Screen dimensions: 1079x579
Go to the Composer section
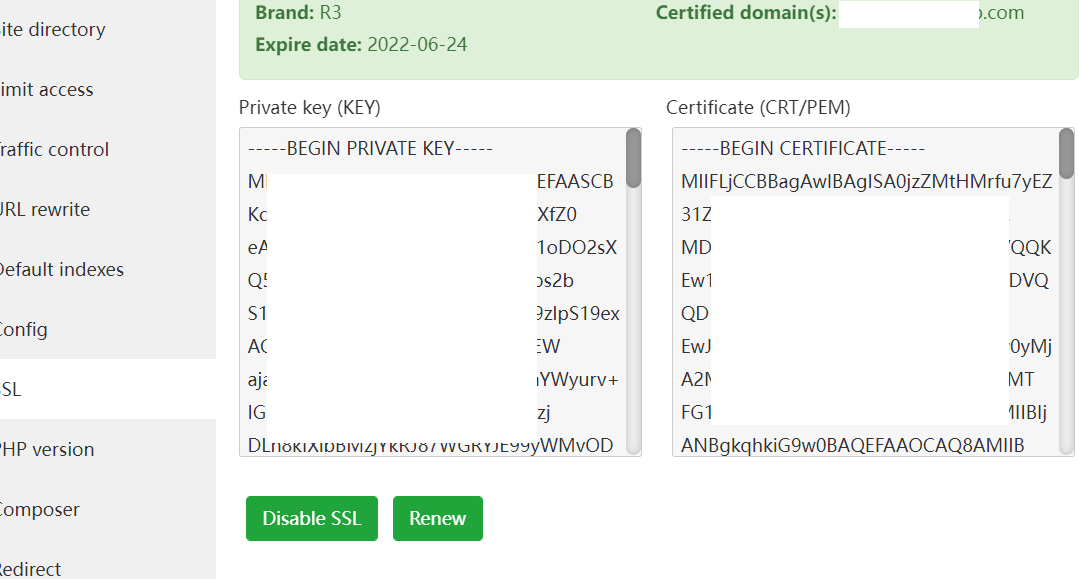point(40,510)
